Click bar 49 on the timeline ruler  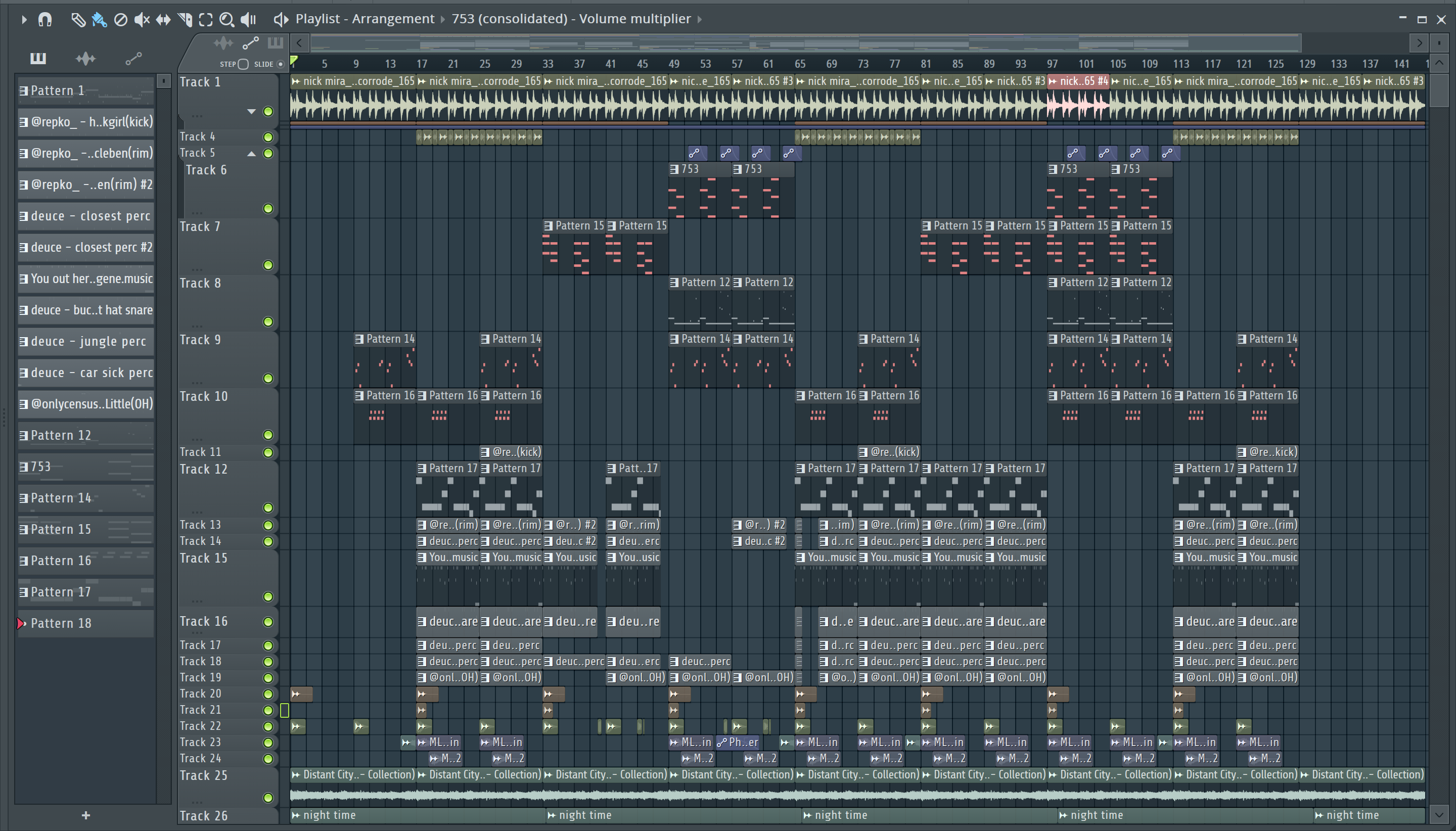674,64
